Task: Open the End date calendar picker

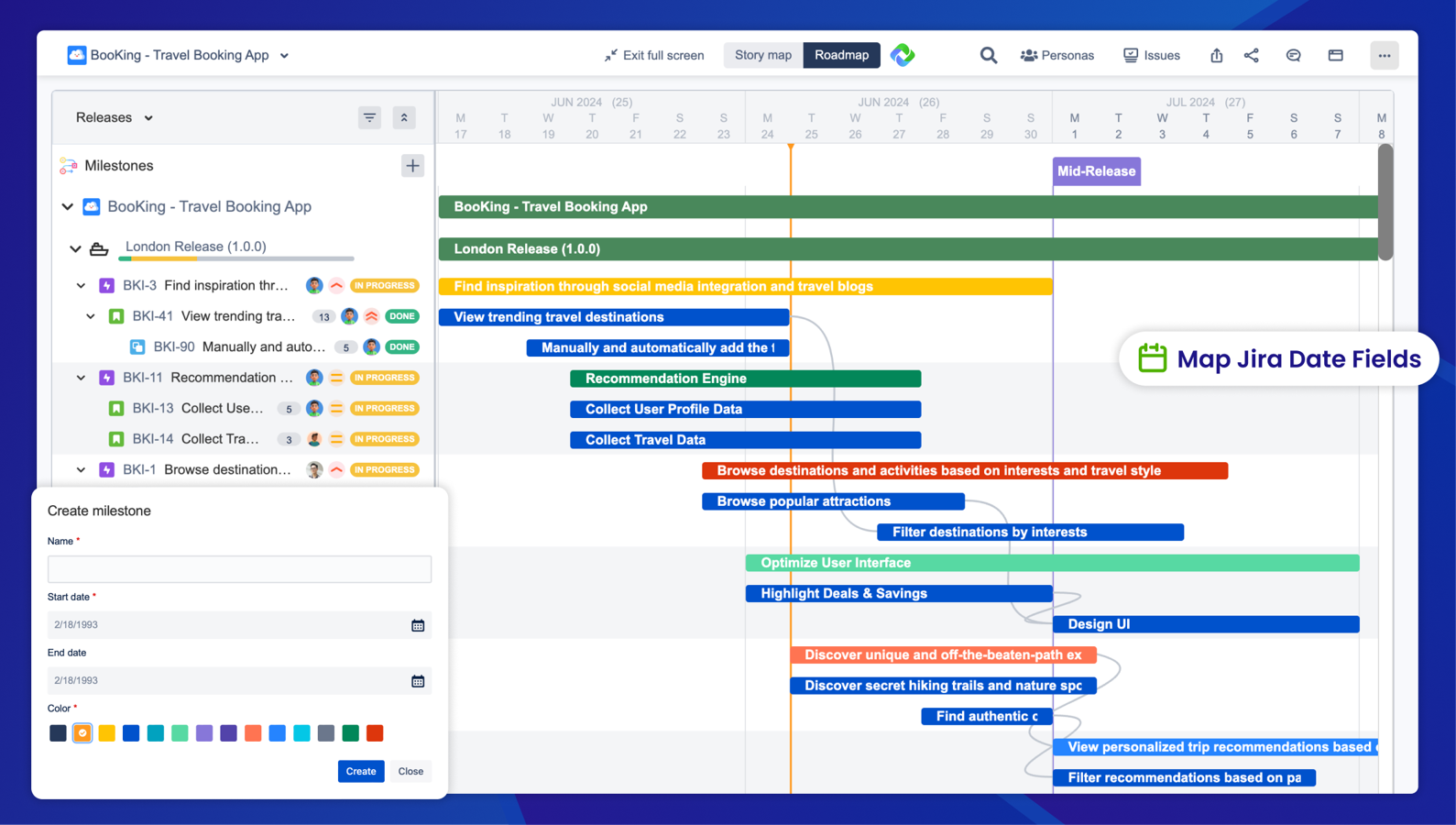Action: (418, 681)
